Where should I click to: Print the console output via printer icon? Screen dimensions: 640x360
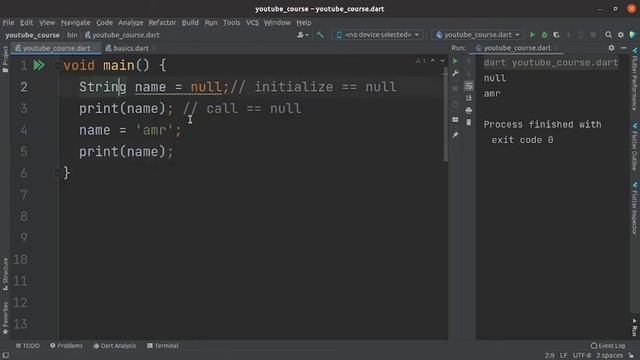tap(469, 110)
